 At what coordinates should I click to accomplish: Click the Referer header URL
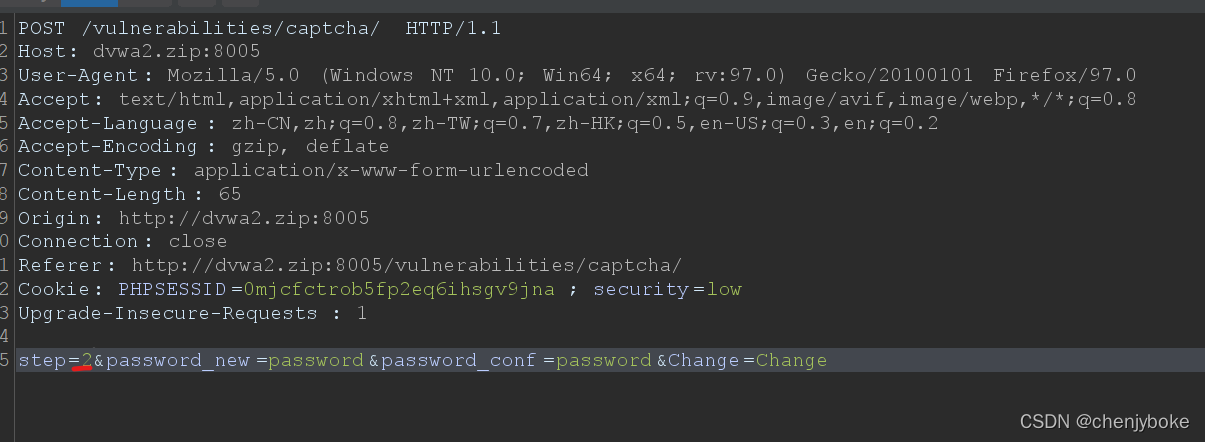tap(407, 266)
